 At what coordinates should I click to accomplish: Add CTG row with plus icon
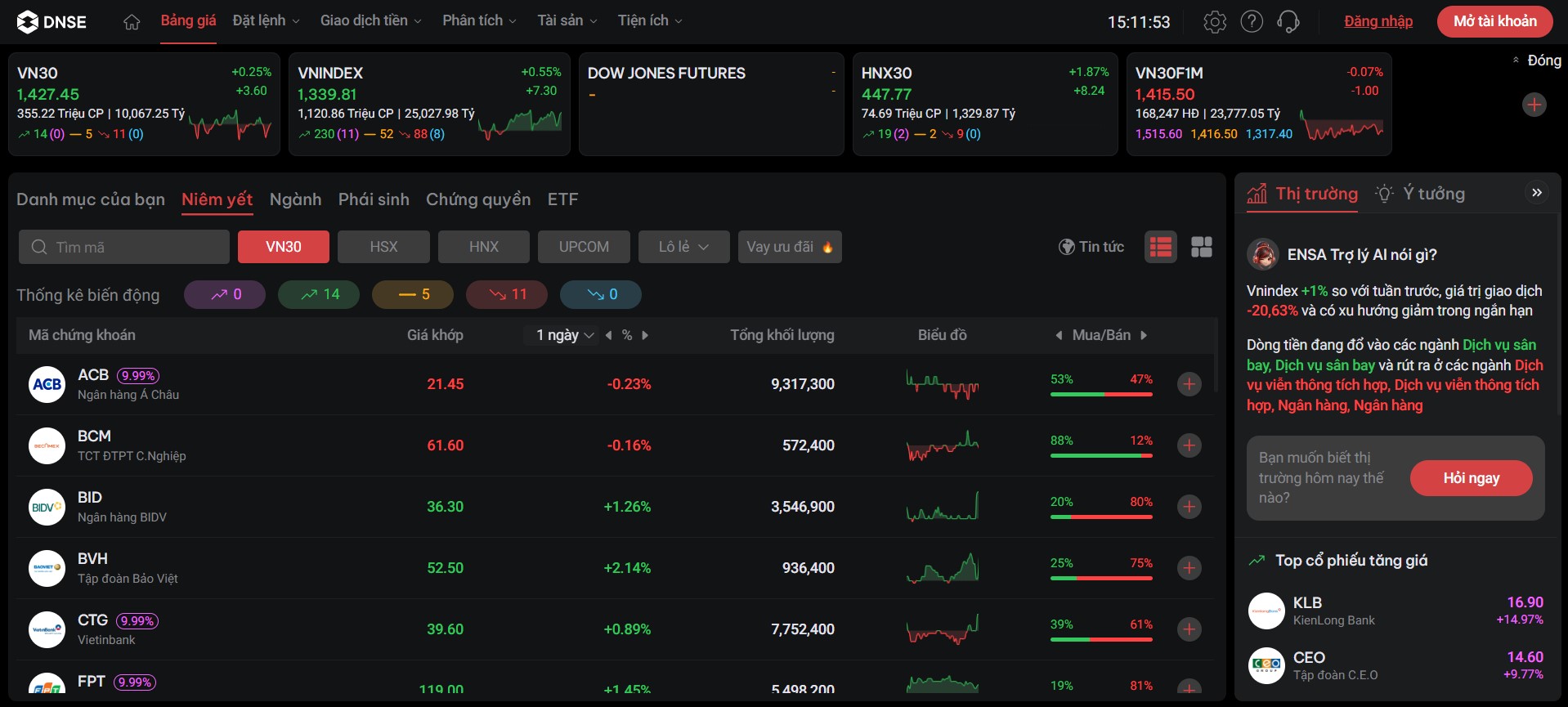point(1189,629)
